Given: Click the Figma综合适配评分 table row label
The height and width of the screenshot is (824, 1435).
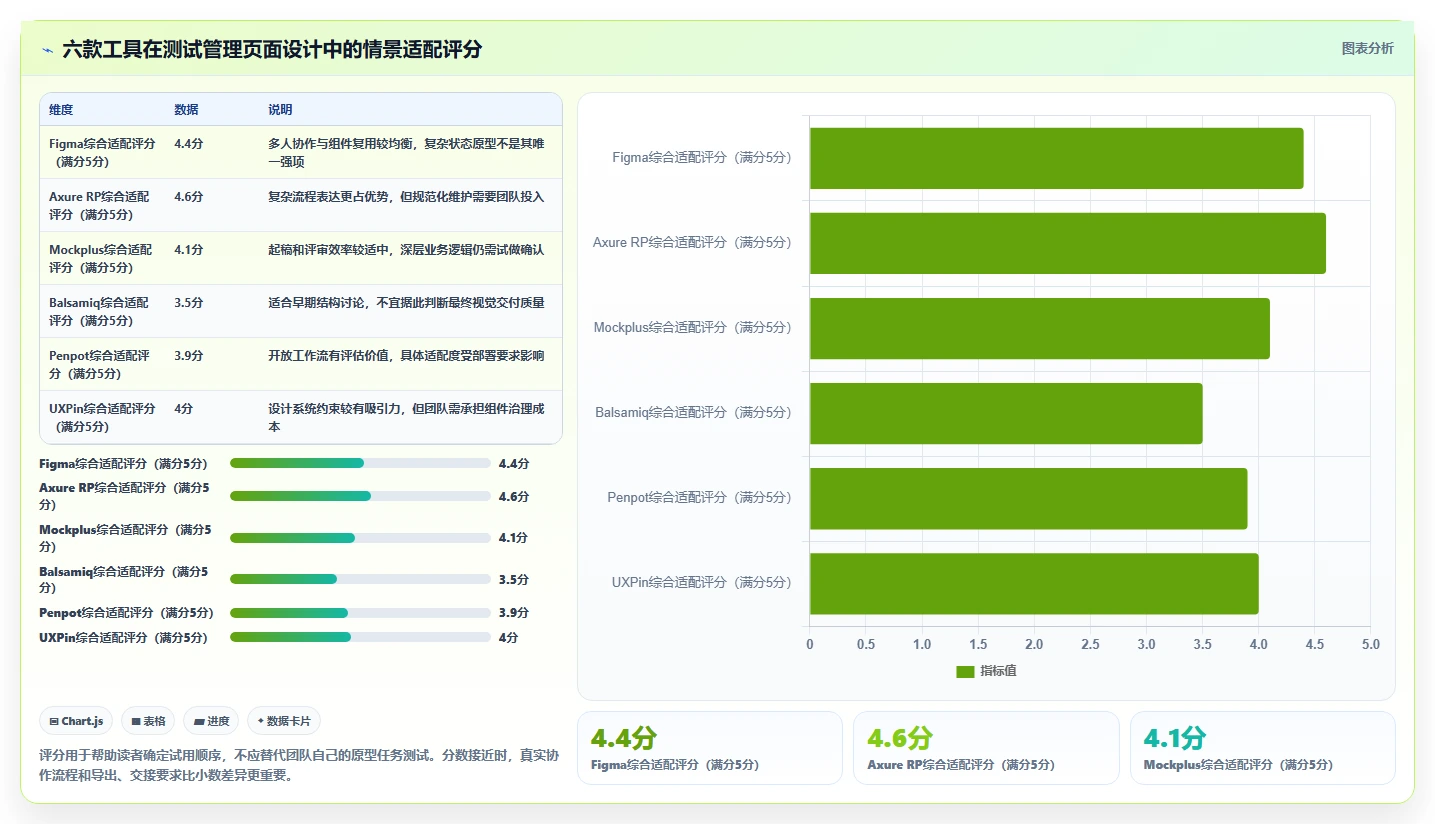Looking at the screenshot, I should [102, 152].
